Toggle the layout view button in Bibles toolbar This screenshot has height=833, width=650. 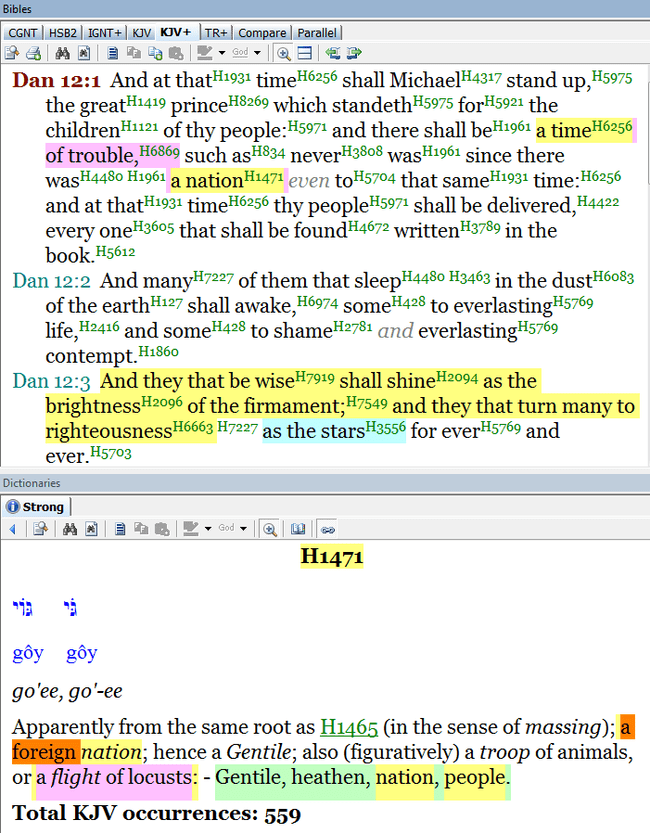click(x=305, y=53)
